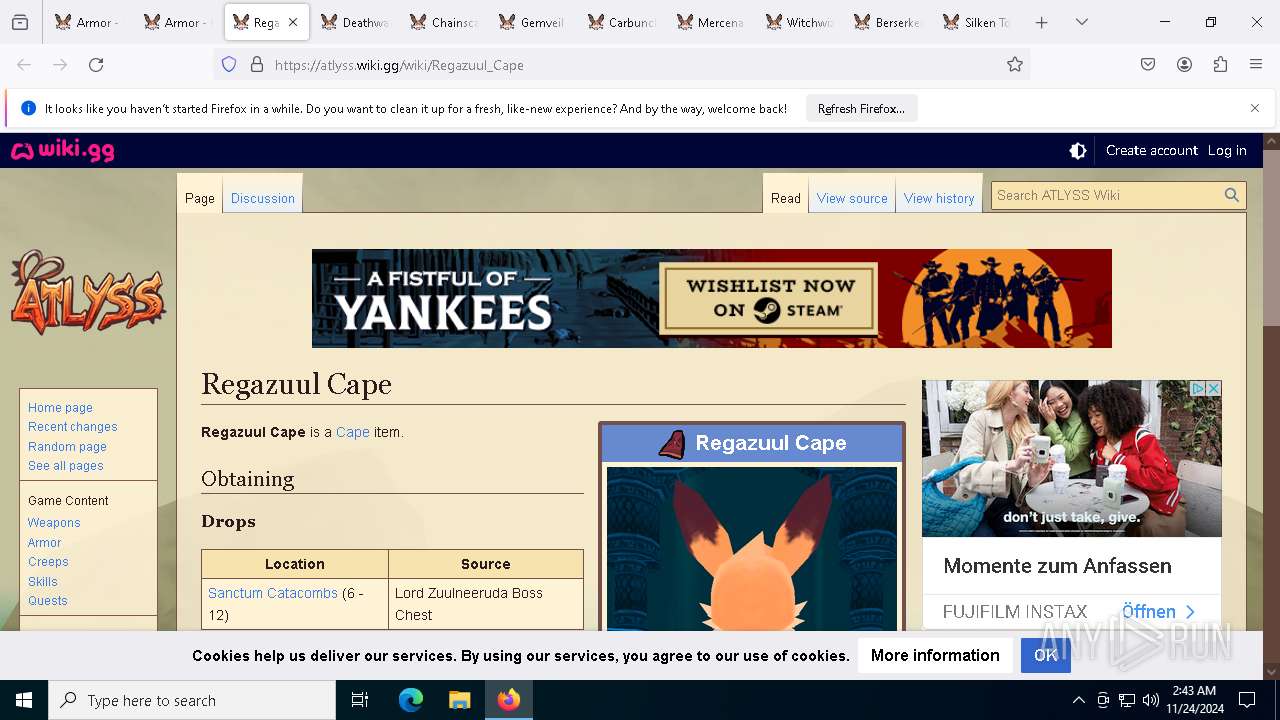This screenshot has height=720, width=1280.
Task: Open Quests sidebar link
Action: 48,601
